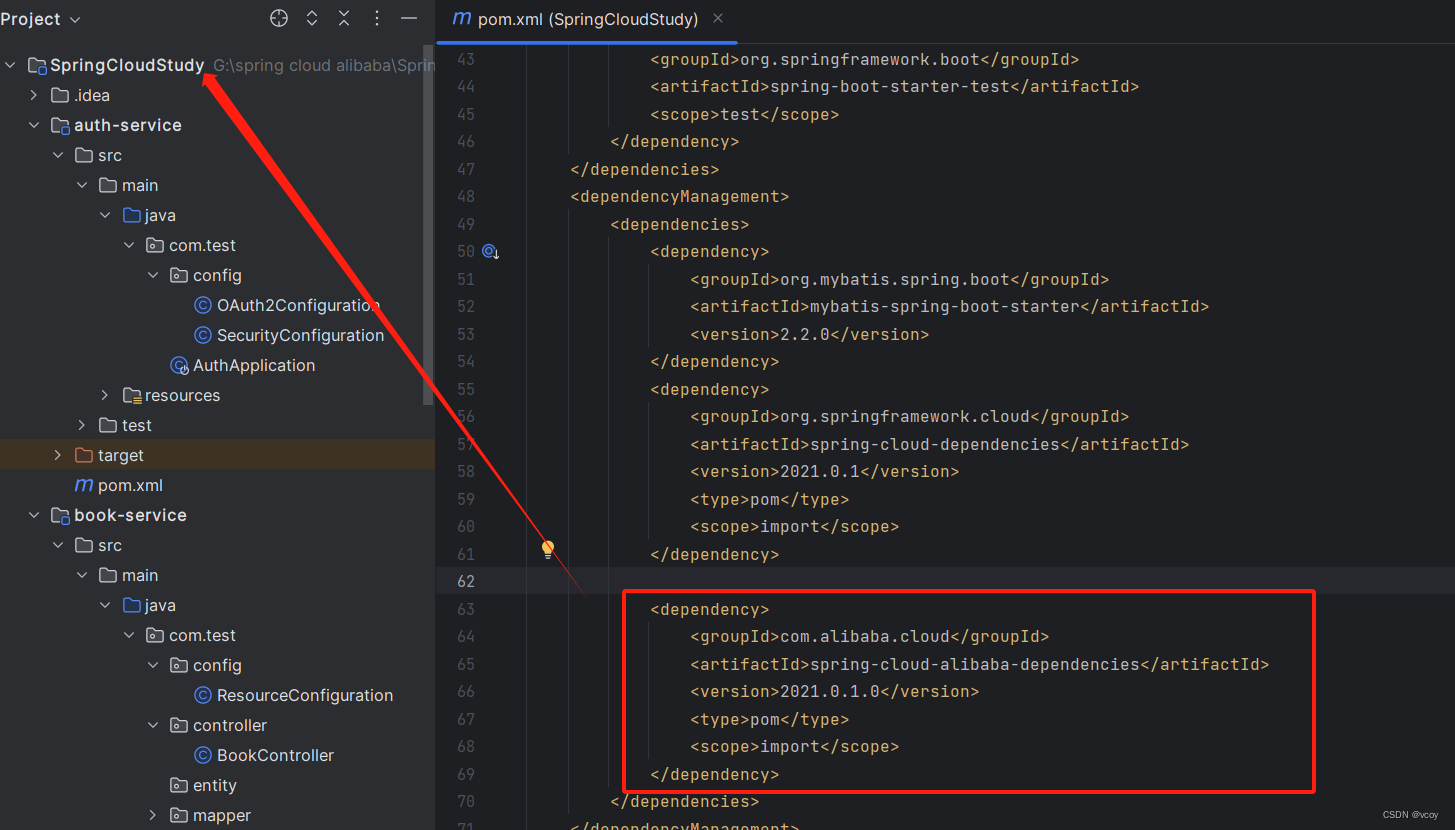Select the target folder

(121, 455)
